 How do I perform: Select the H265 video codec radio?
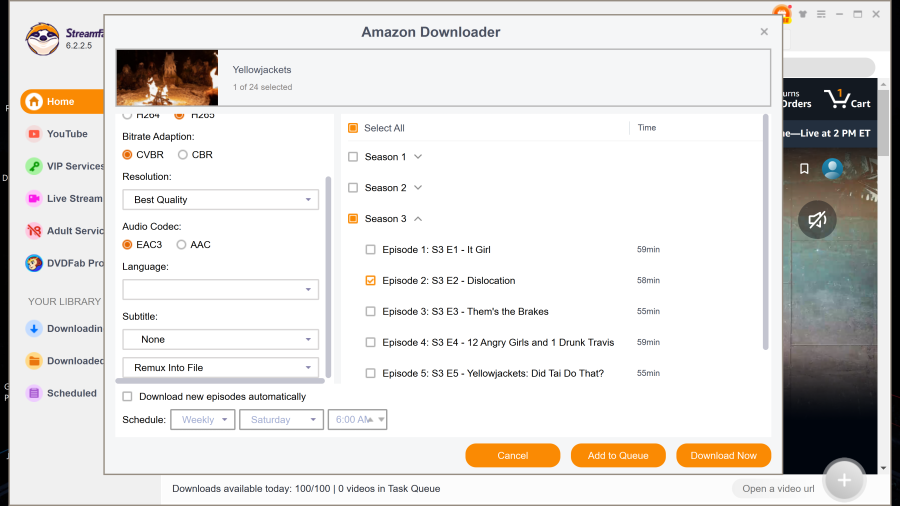coord(179,115)
